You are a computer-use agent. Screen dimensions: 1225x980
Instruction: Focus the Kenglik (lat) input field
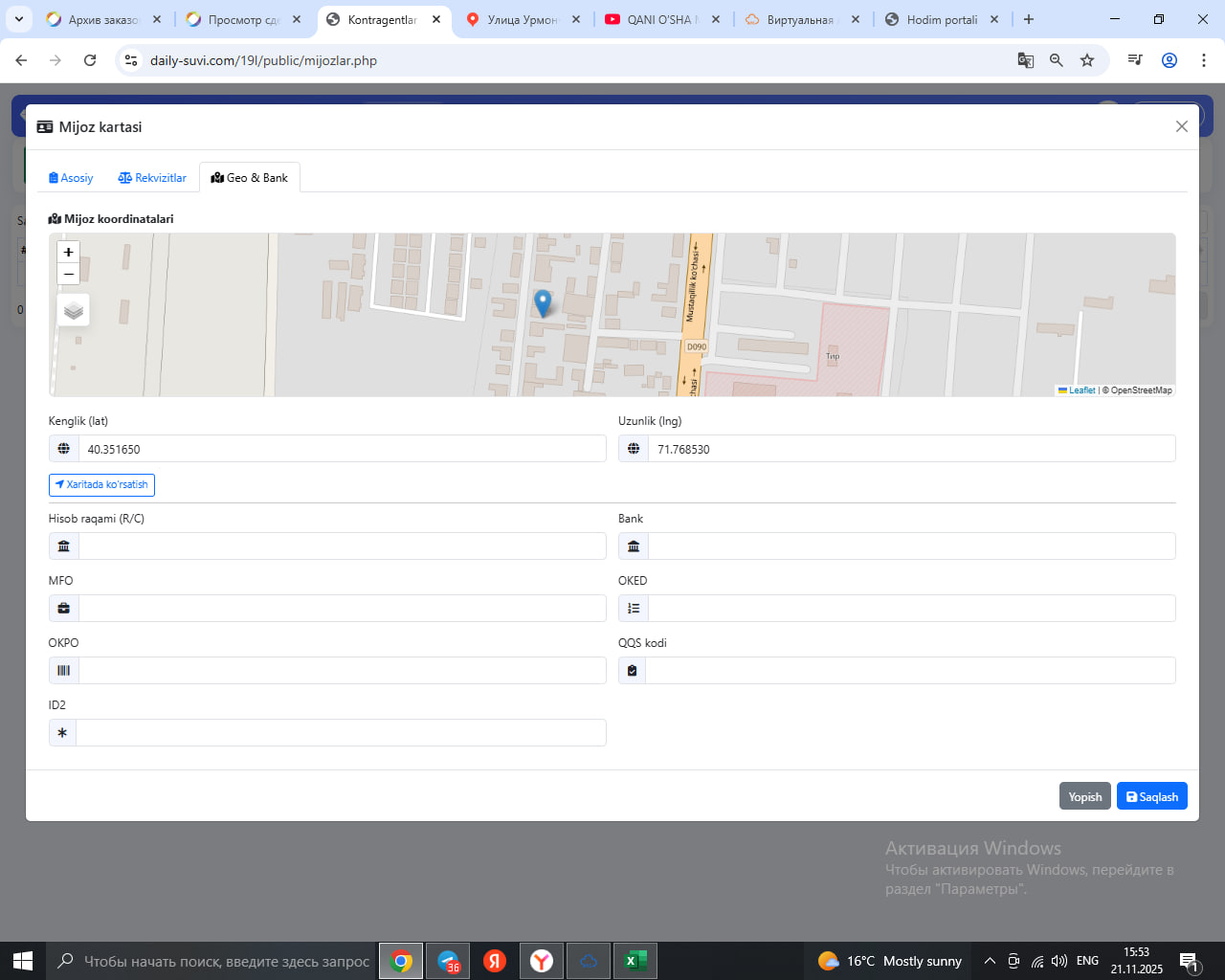click(342, 449)
